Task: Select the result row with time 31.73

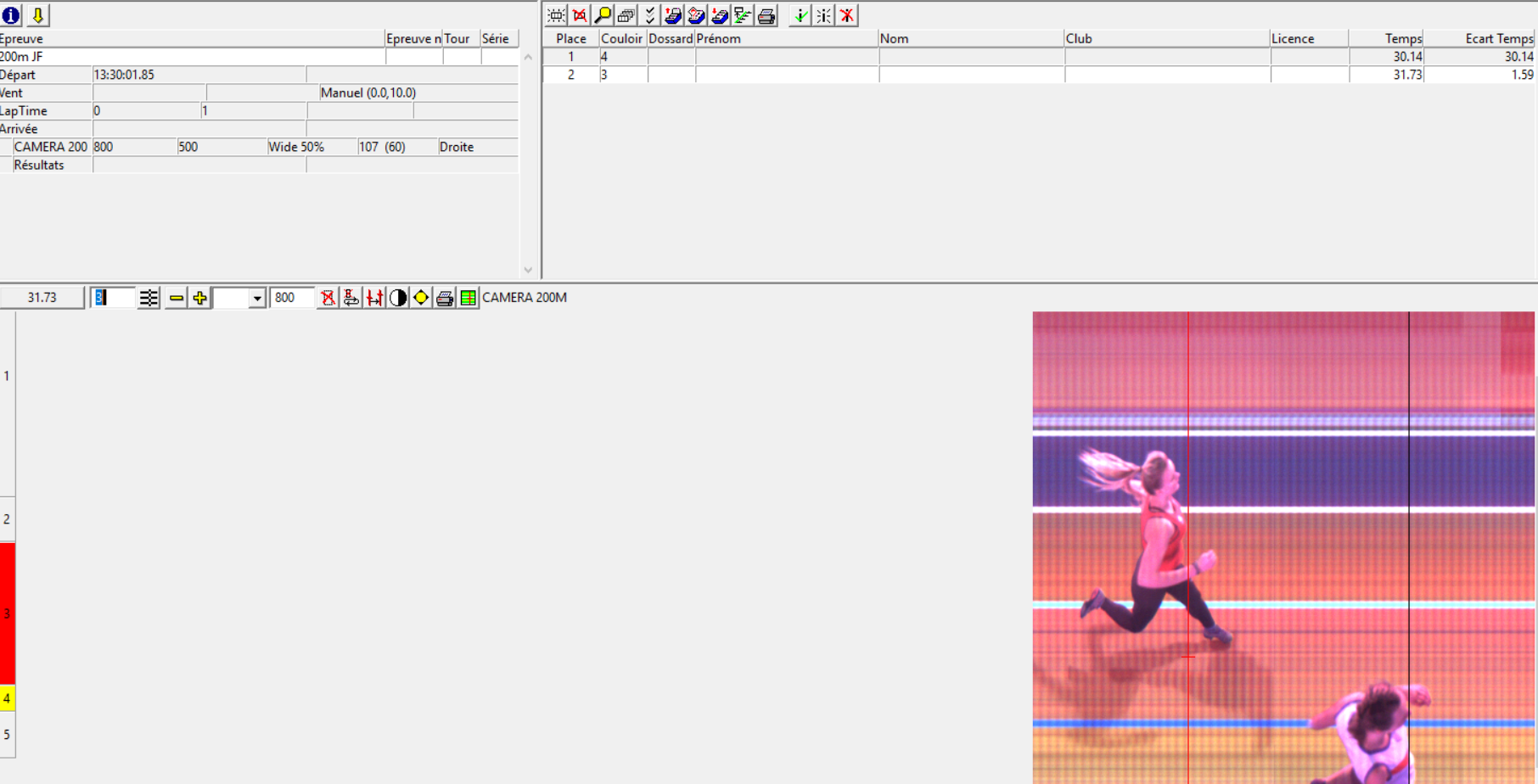Action: [1040, 75]
